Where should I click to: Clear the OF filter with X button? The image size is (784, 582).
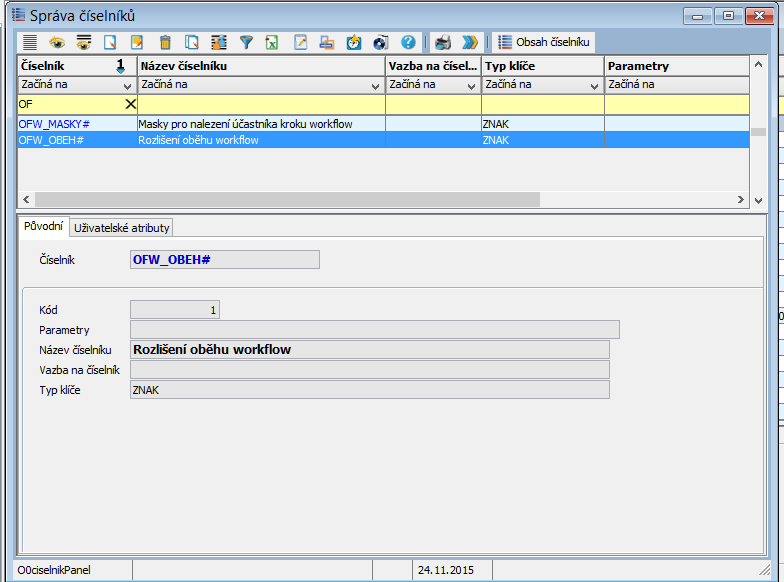(129, 104)
